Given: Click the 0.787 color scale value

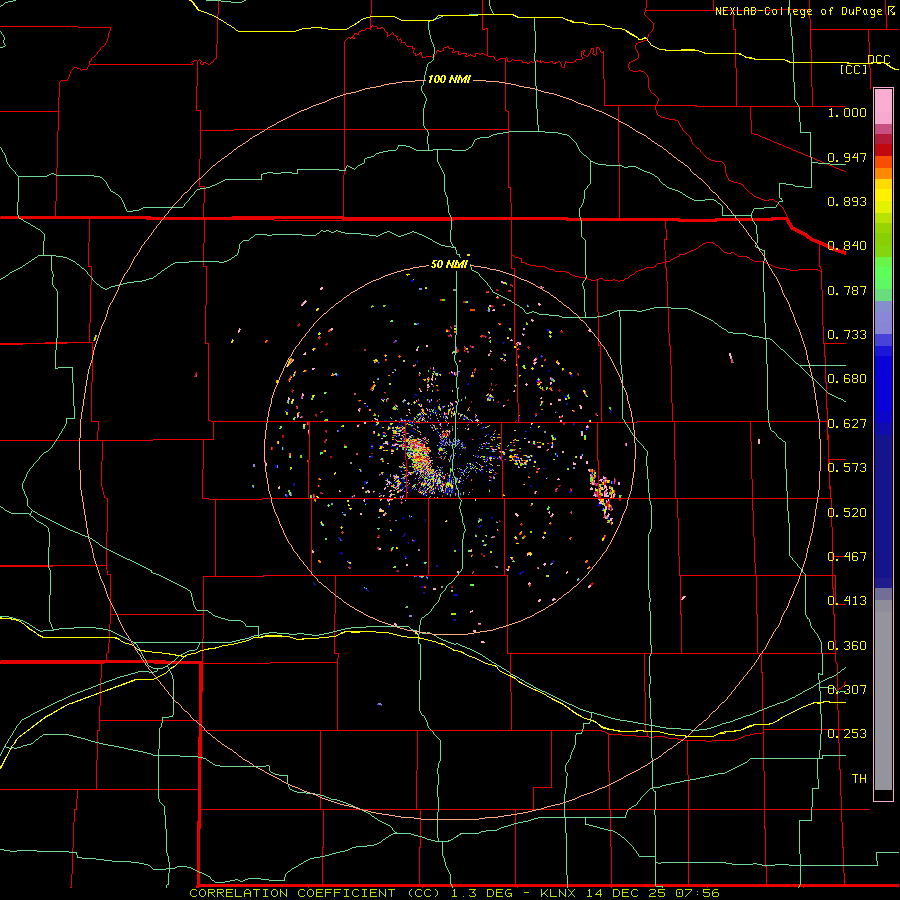Looking at the screenshot, I should point(847,290).
